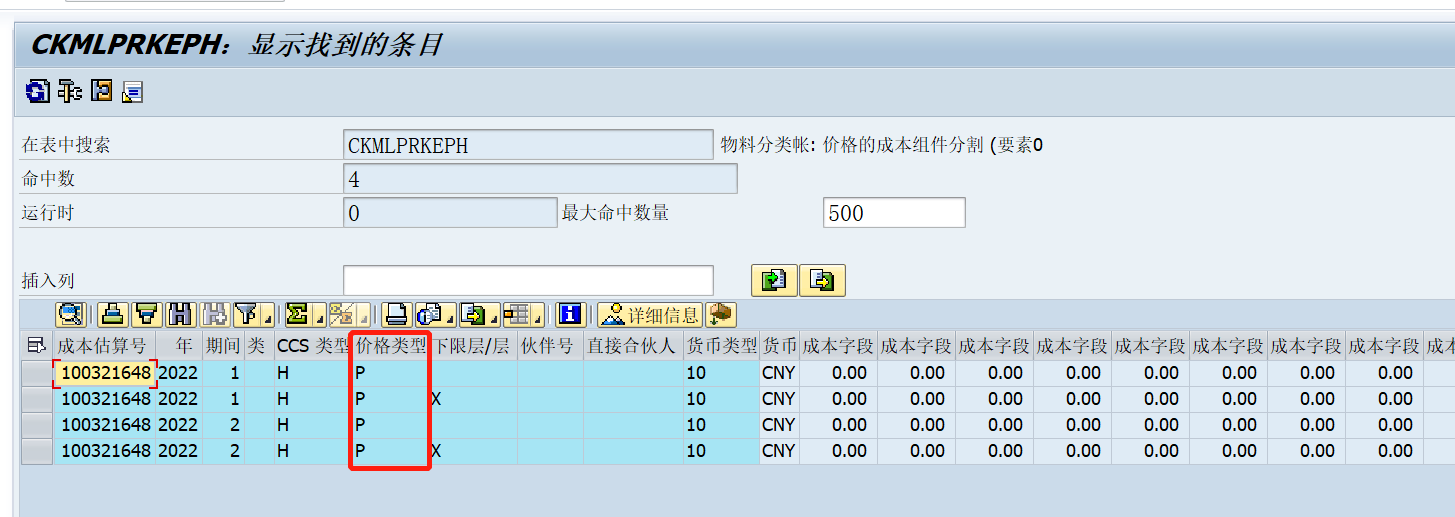Click the 期间 cell showing 2 in the third row
The image size is (1455, 517).
pos(223,425)
